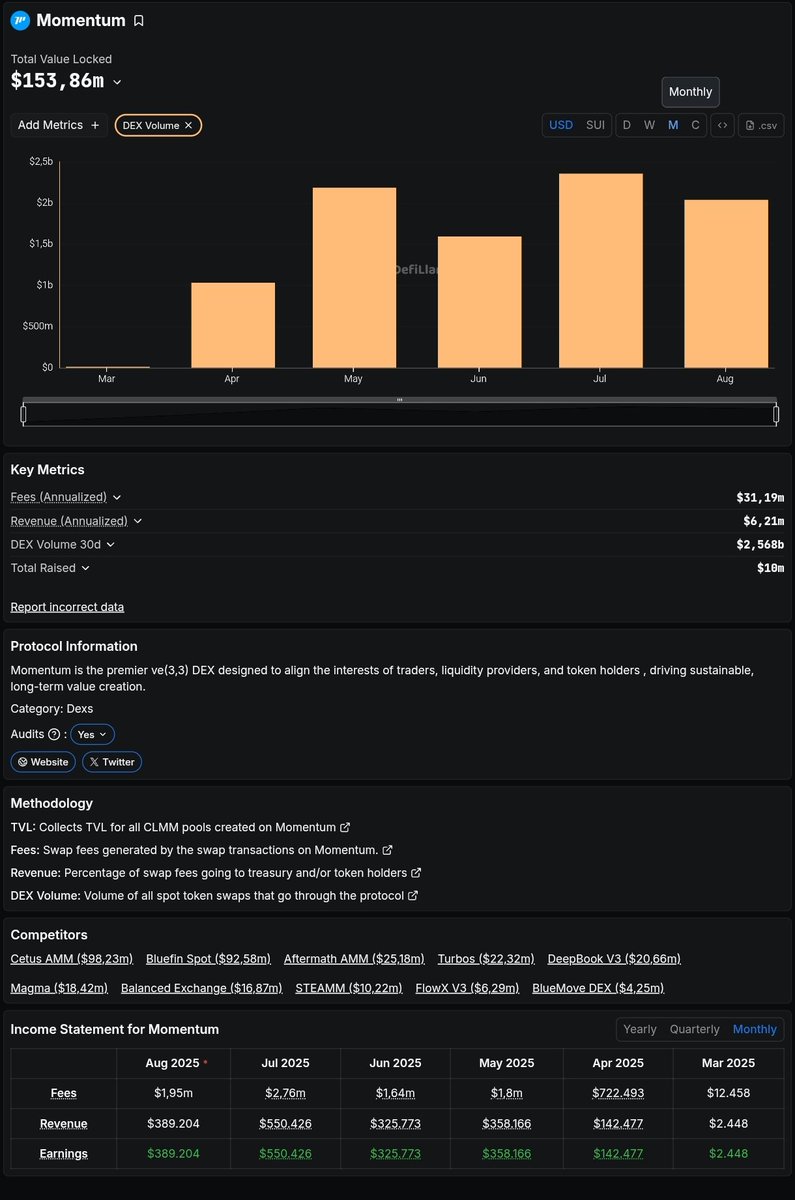Switch income statement to Monthly tab
This screenshot has width=795, height=1200.
point(755,1029)
